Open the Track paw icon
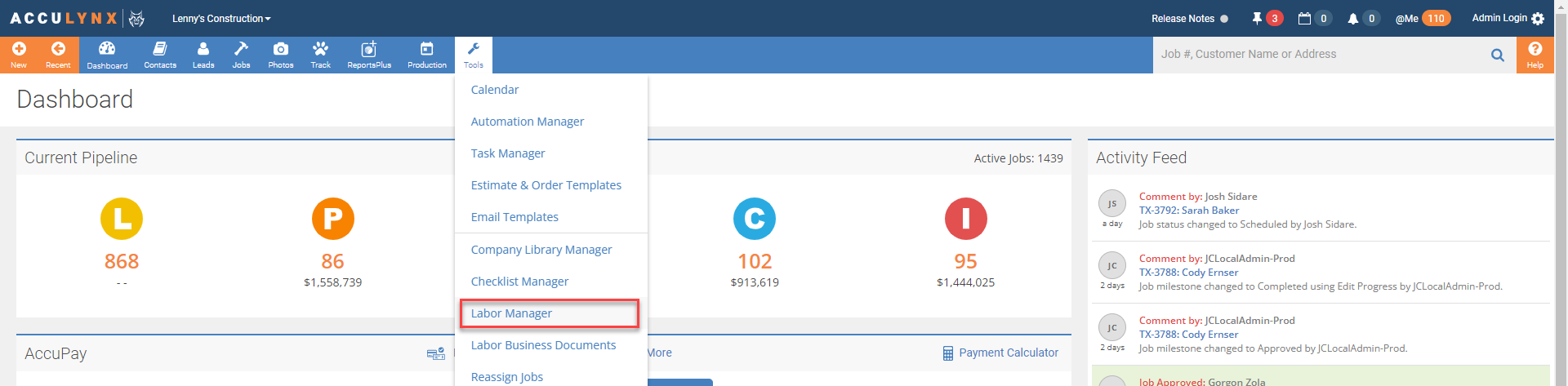The width and height of the screenshot is (1568, 386). coord(320,49)
